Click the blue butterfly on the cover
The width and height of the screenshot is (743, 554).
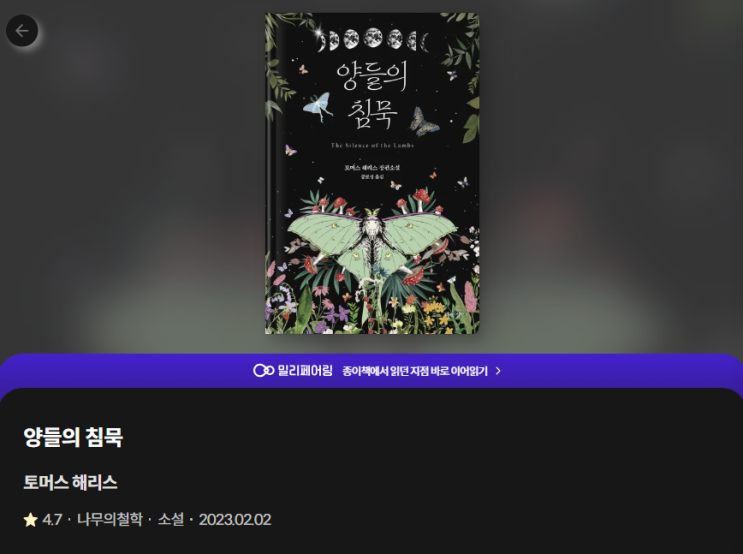coord(317,107)
